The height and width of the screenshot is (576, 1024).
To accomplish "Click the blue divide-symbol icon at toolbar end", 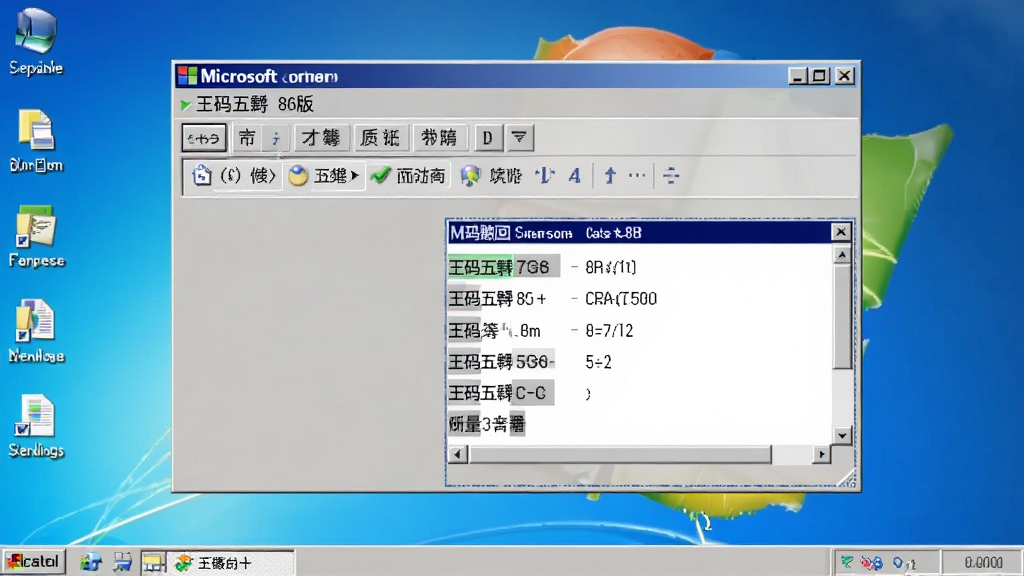I will tap(671, 175).
